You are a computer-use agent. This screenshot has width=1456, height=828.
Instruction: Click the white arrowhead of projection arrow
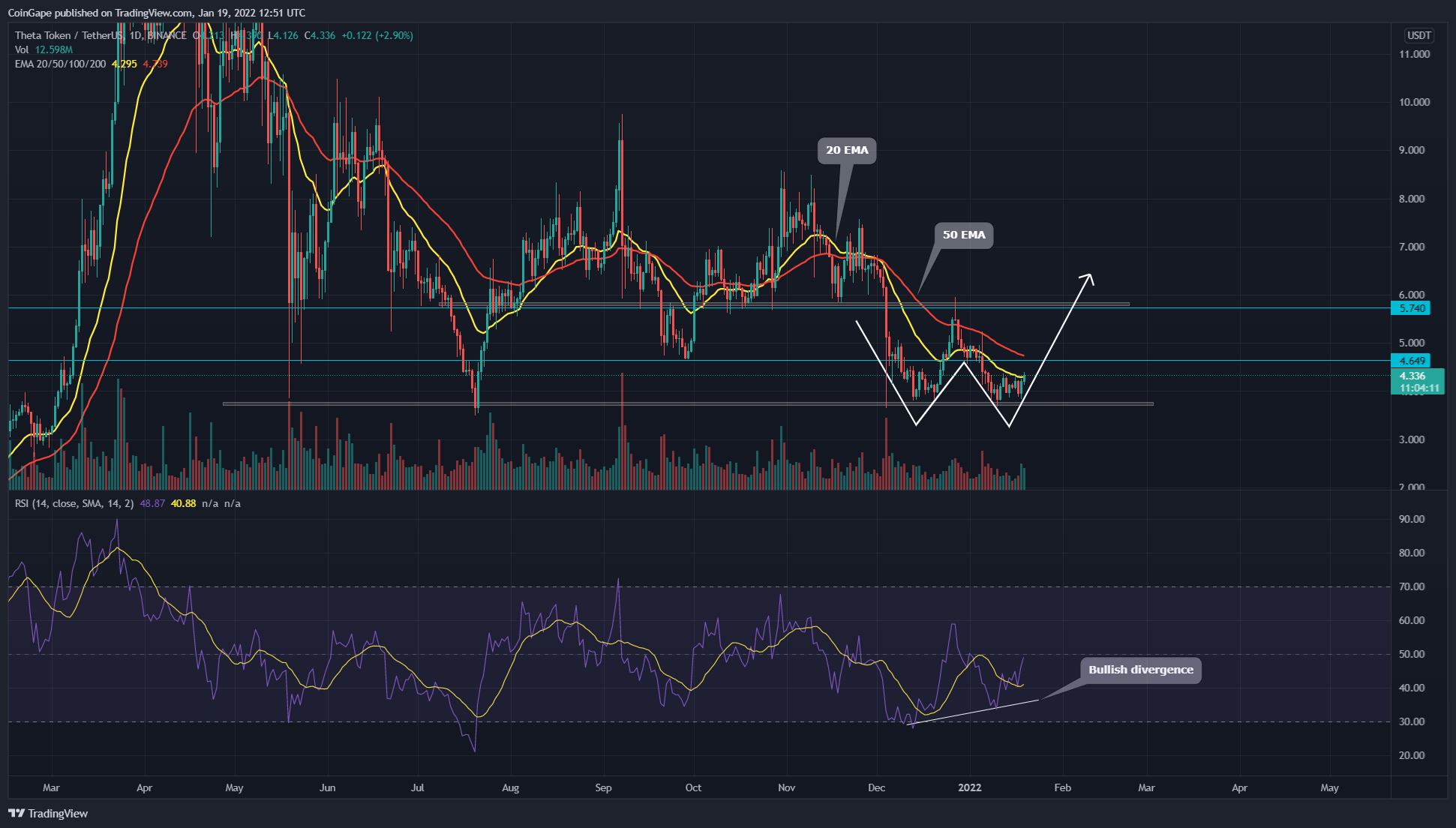click(x=1089, y=277)
